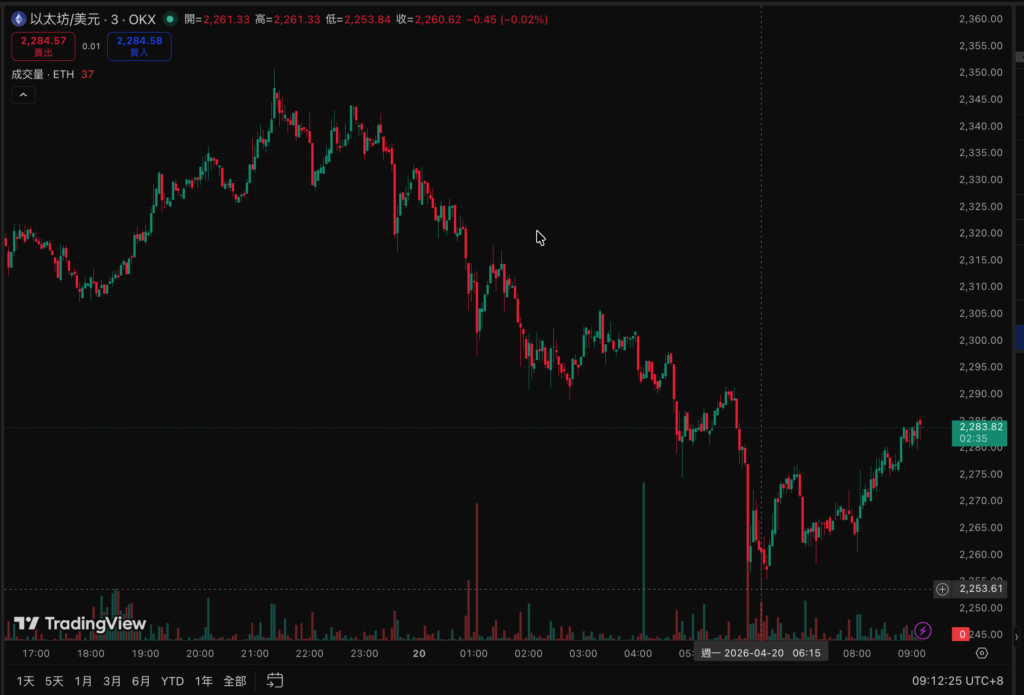Switch to the YTD range

pyautogui.click(x=172, y=681)
